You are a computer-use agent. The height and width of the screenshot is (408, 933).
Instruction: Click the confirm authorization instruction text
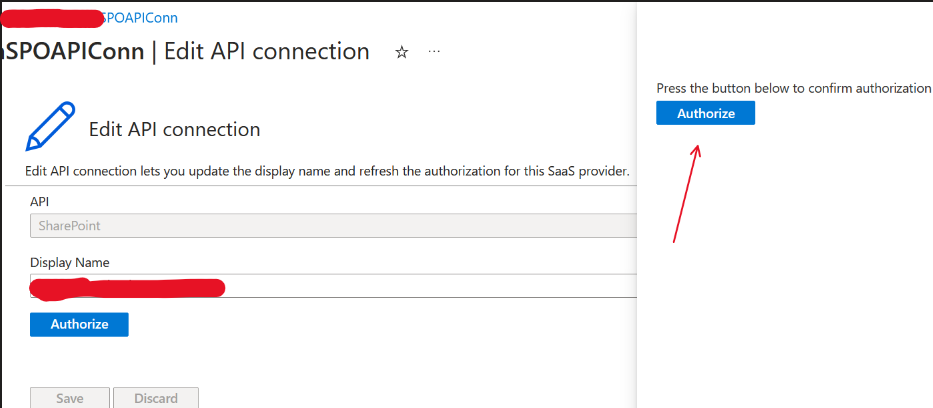[793, 89]
